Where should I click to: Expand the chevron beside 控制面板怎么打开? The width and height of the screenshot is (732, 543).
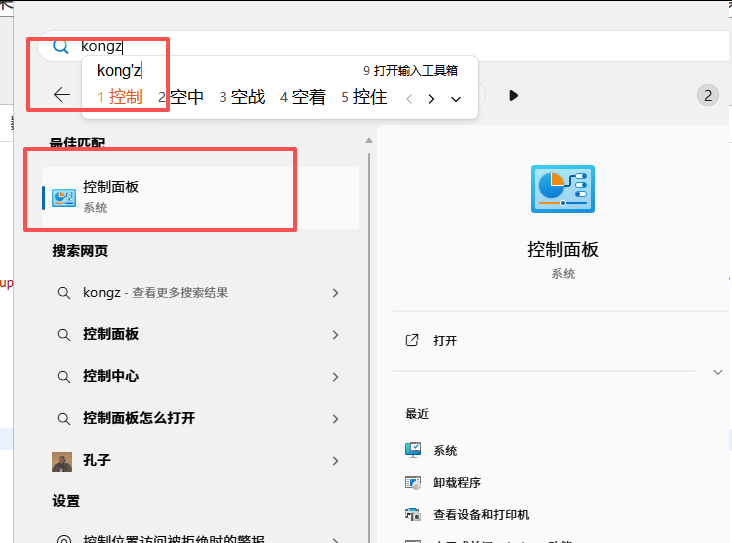[x=335, y=419]
